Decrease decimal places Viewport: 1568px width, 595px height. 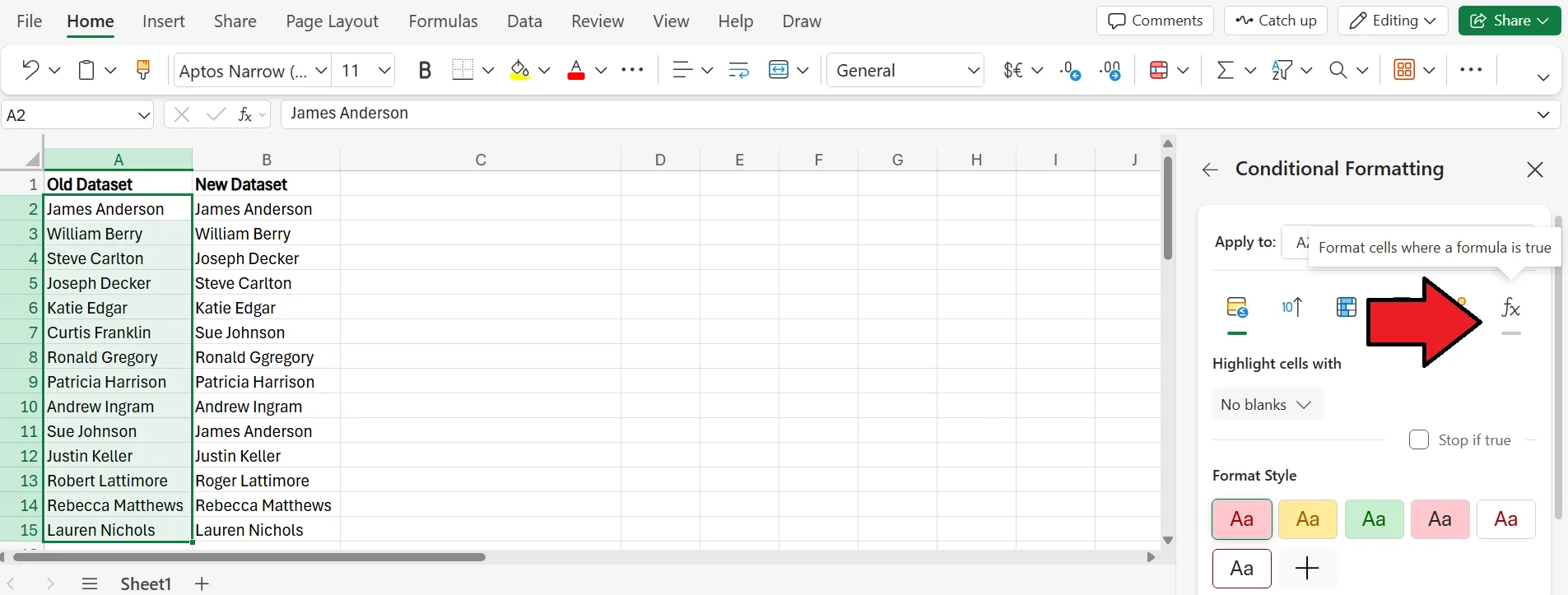(x=1071, y=70)
